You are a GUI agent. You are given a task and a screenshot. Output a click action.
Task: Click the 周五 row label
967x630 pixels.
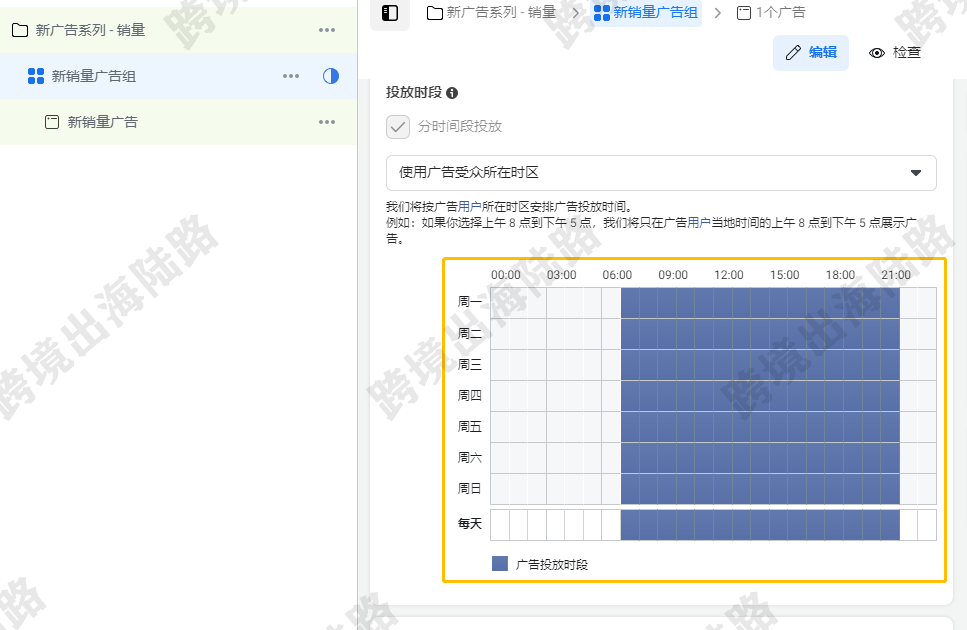point(469,427)
